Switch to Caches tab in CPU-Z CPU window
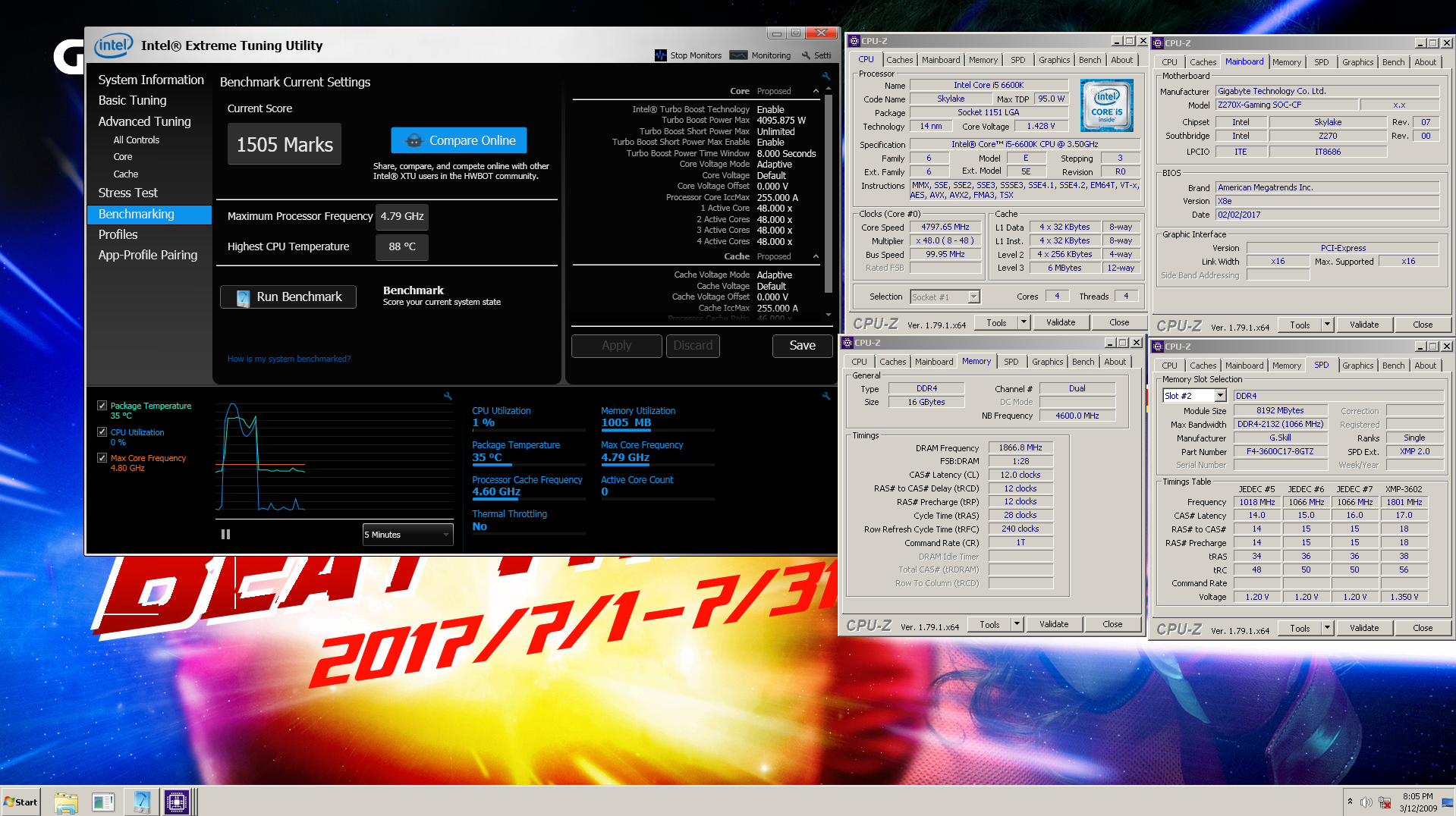 [x=900, y=60]
